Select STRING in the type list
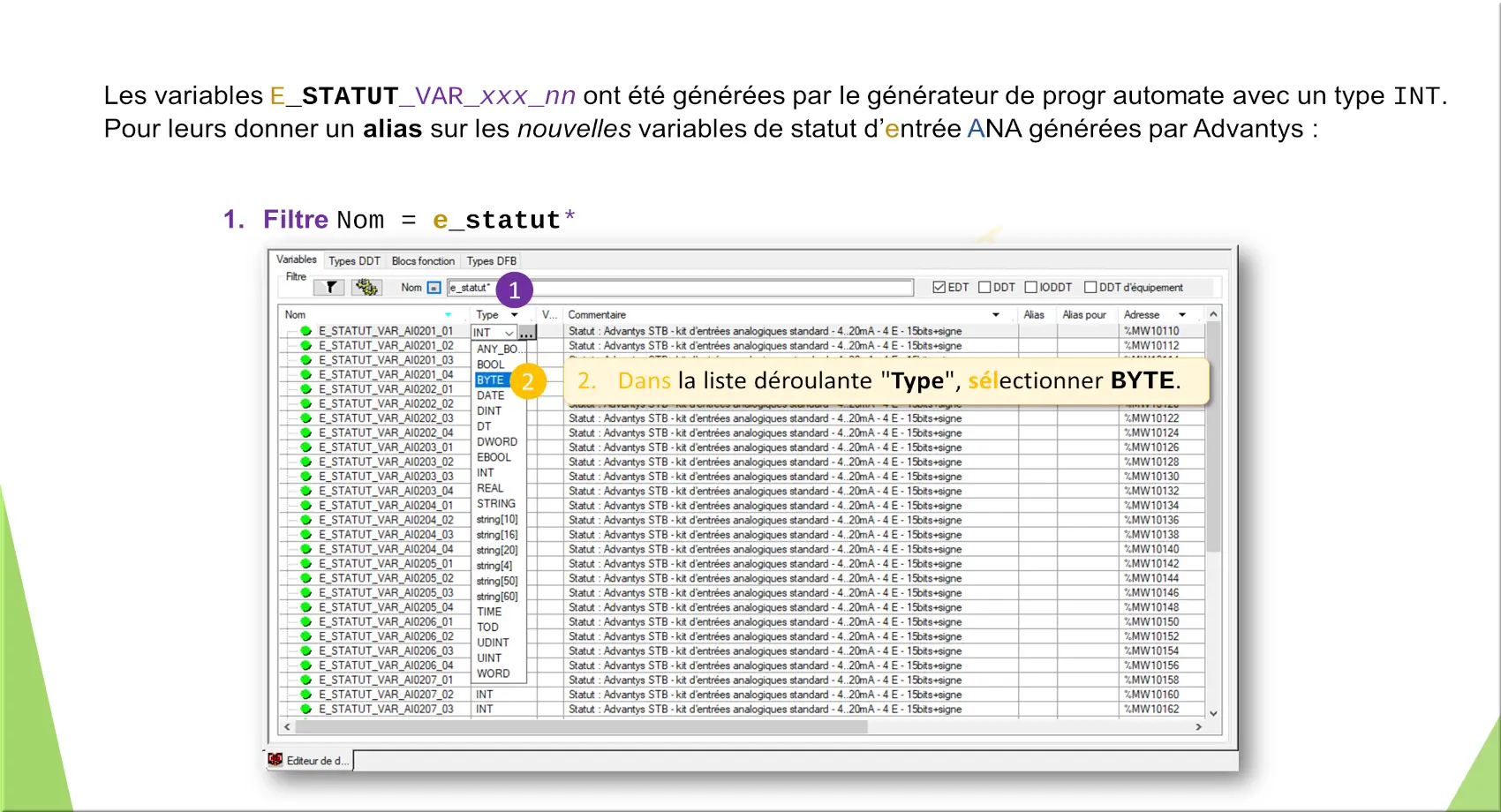The height and width of the screenshot is (812, 1501). (x=496, y=504)
